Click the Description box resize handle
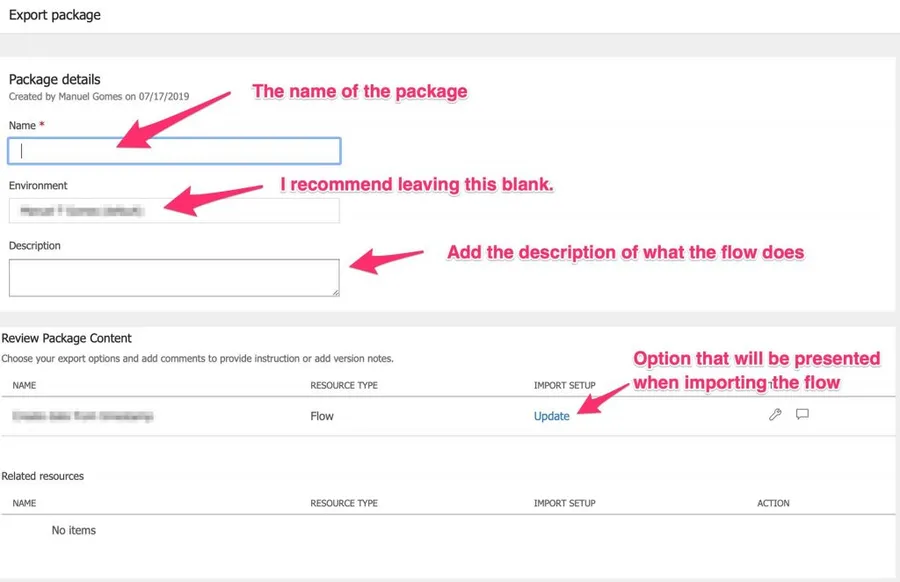900x582 pixels. click(x=335, y=292)
